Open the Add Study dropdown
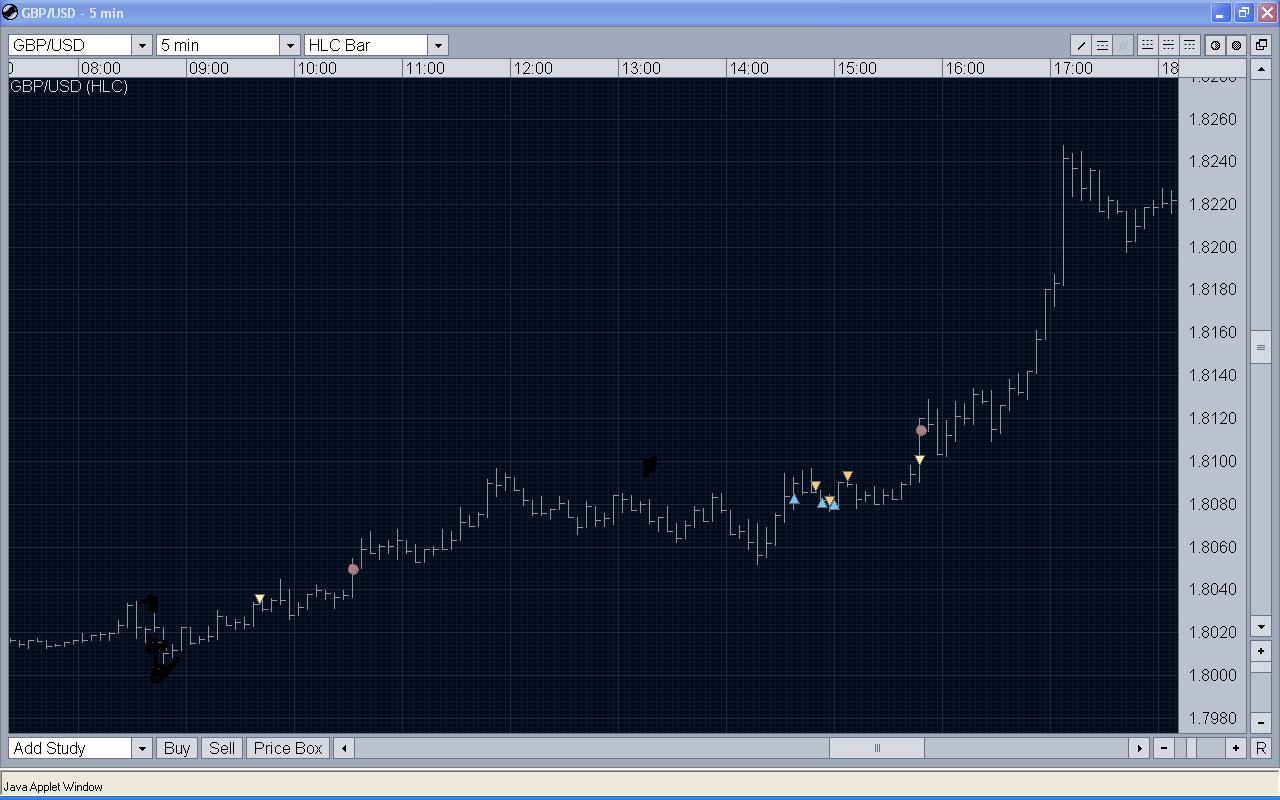The image size is (1280, 800). (142, 748)
